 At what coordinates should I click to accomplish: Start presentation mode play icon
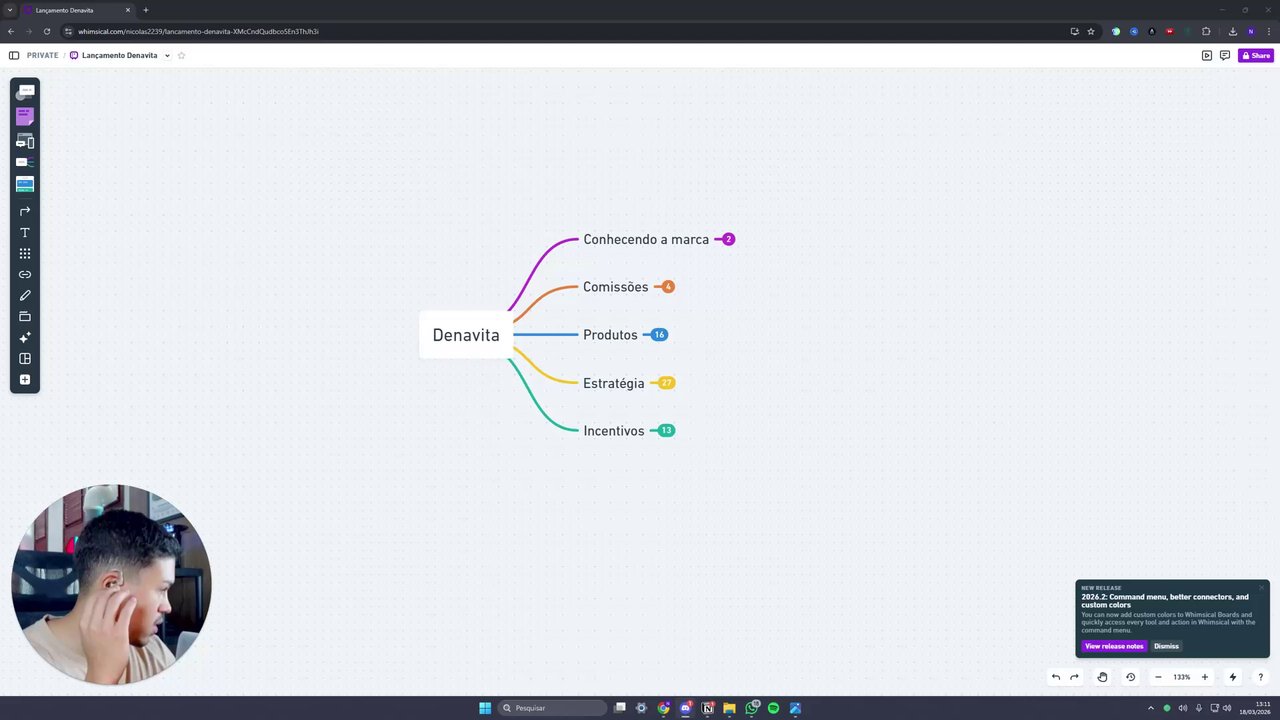coord(1207,55)
